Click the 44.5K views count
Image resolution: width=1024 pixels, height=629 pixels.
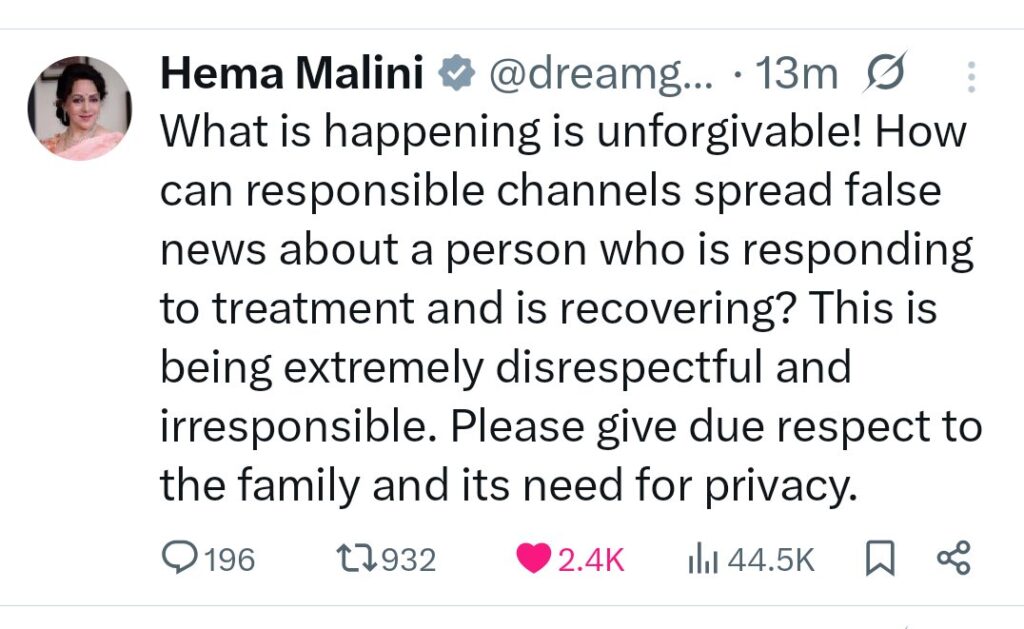click(771, 559)
